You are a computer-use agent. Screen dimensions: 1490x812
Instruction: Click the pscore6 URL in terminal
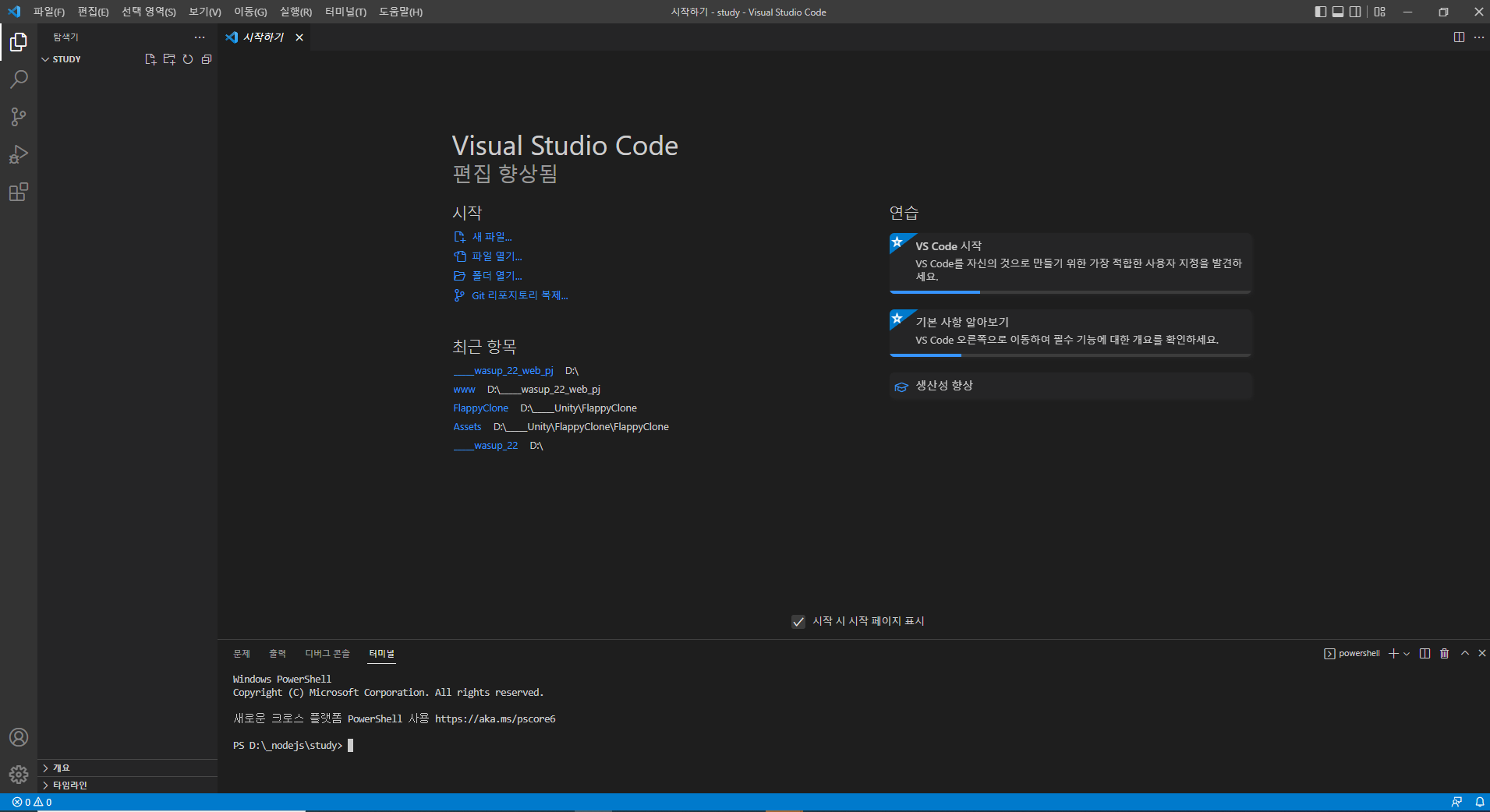pos(495,719)
